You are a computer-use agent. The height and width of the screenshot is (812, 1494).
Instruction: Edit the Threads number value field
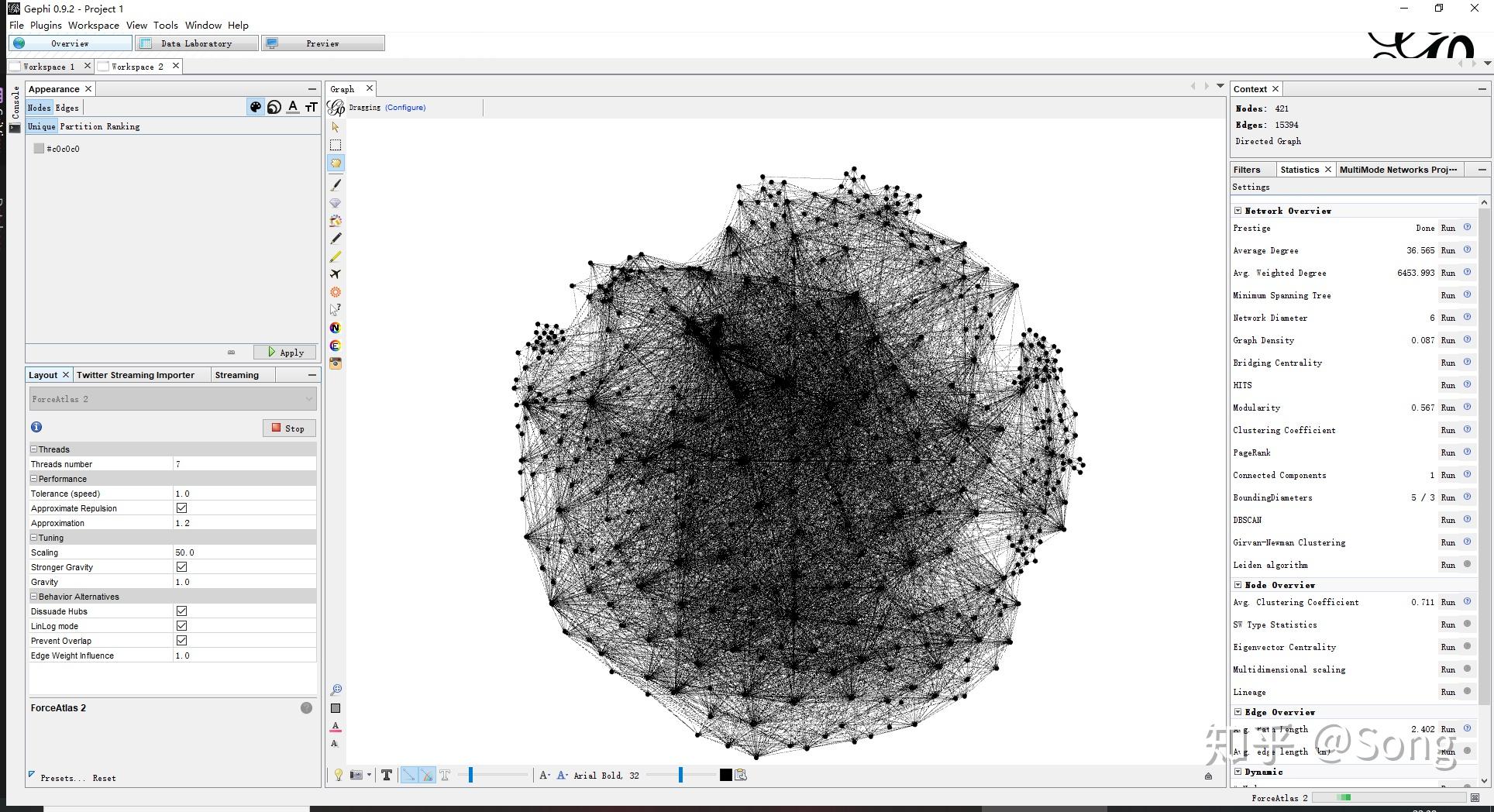pos(244,464)
